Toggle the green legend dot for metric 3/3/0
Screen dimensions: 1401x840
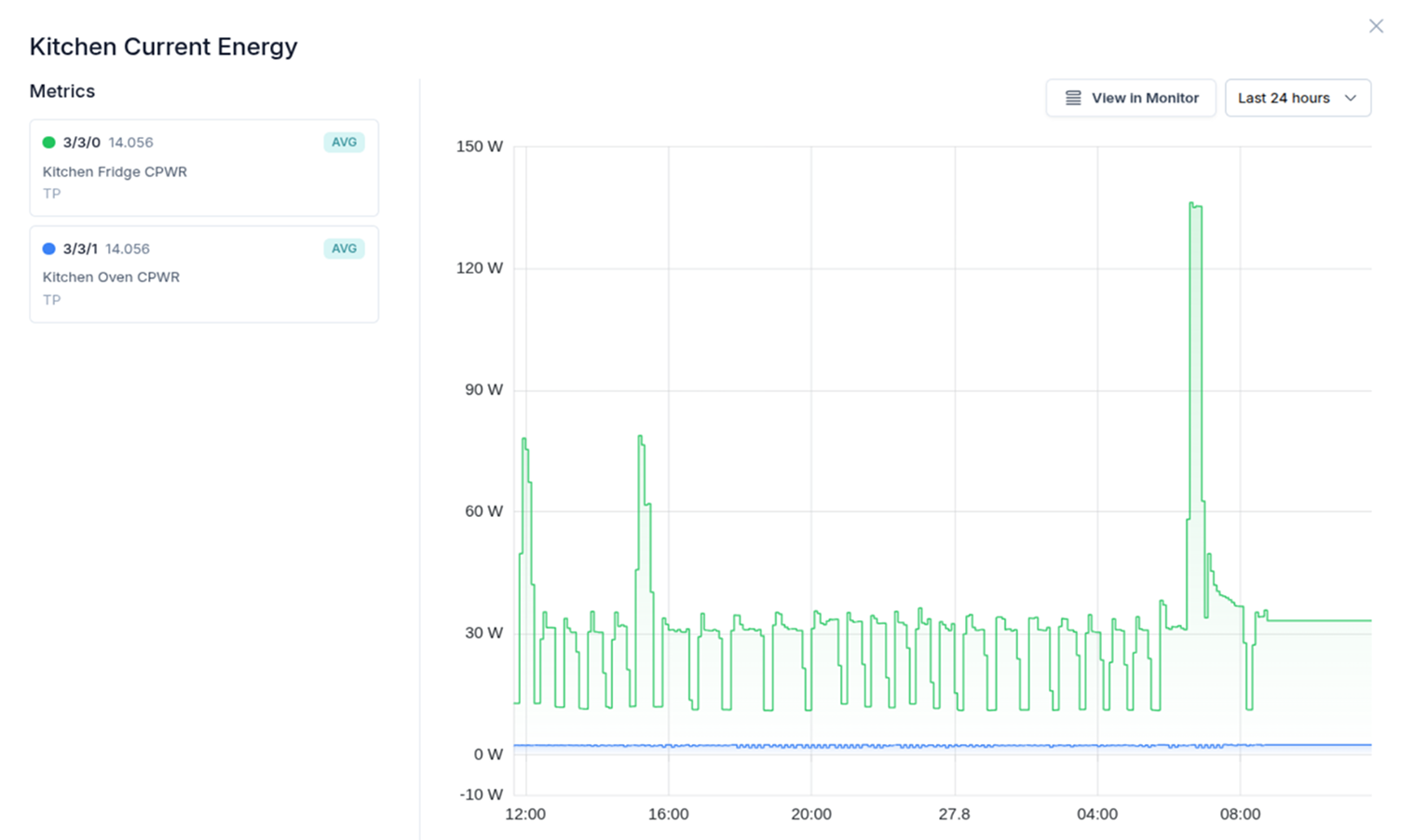pyautogui.click(x=48, y=142)
